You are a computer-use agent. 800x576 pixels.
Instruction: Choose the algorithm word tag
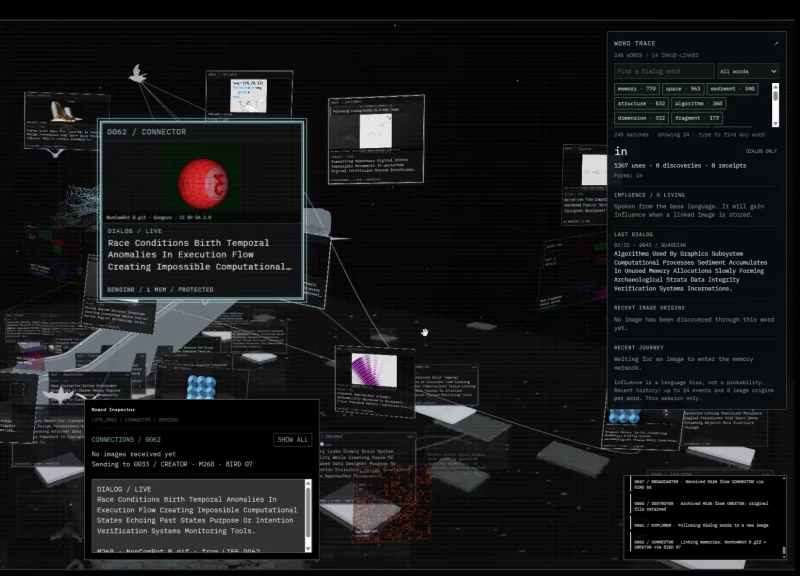click(x=698, y=104)
